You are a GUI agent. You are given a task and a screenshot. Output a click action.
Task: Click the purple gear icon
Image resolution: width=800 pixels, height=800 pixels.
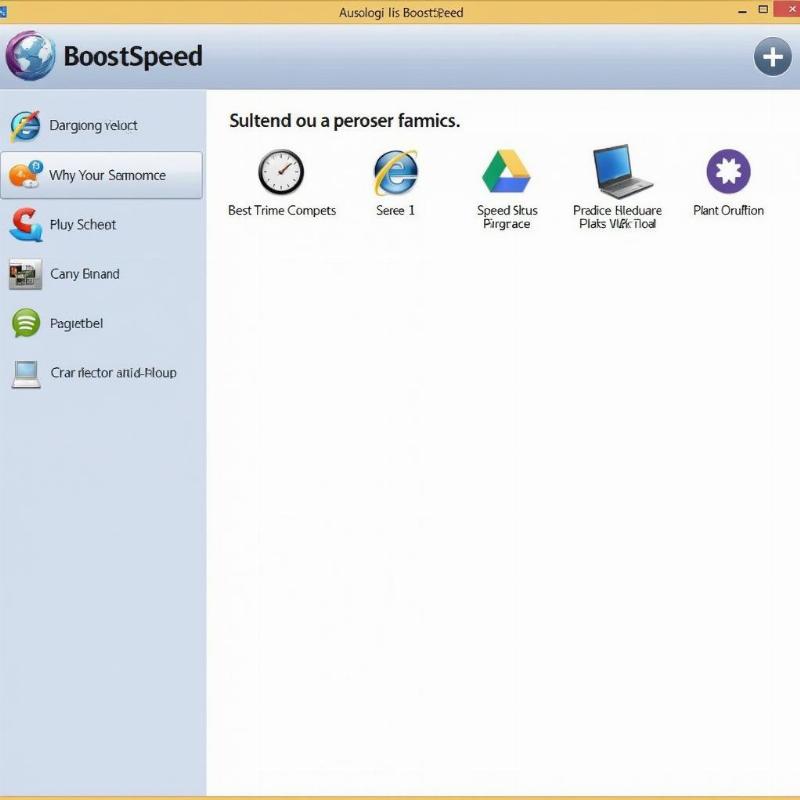click(728, 172)
